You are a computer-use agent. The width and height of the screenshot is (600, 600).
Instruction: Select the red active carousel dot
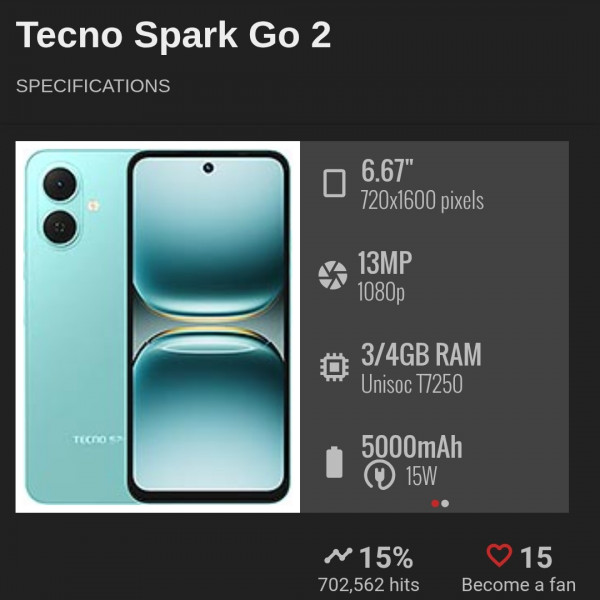435,503
